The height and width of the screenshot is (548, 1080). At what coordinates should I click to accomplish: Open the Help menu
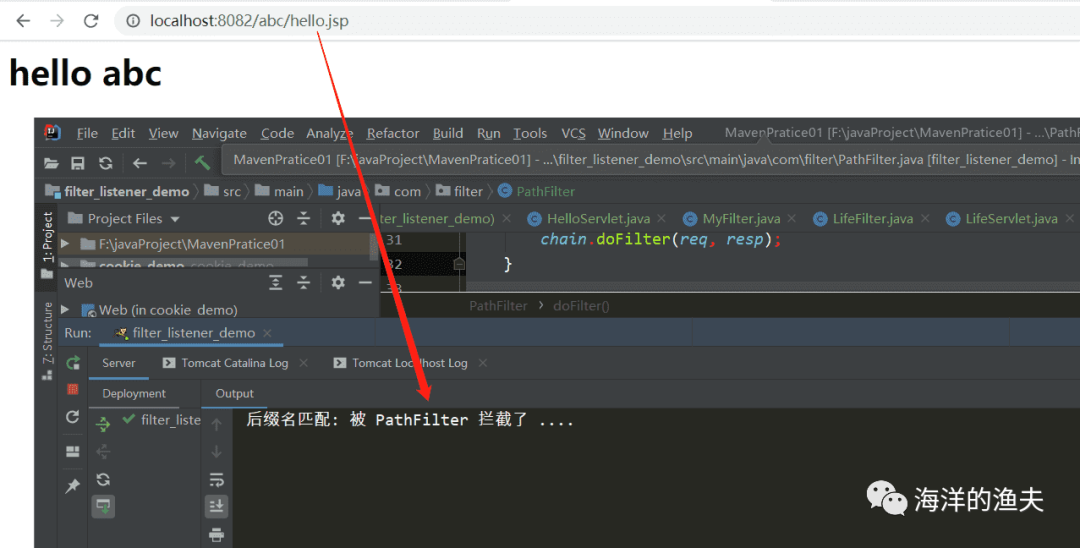click(677, 134)
